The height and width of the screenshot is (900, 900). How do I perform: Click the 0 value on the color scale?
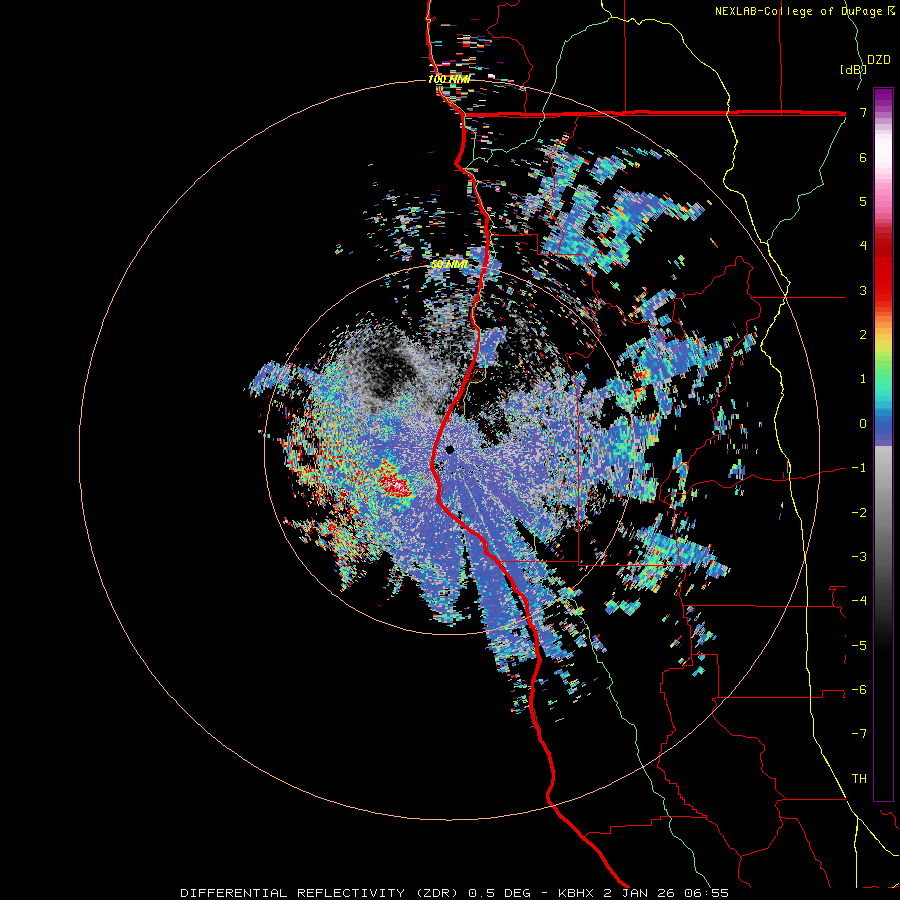tap(863, 424)
